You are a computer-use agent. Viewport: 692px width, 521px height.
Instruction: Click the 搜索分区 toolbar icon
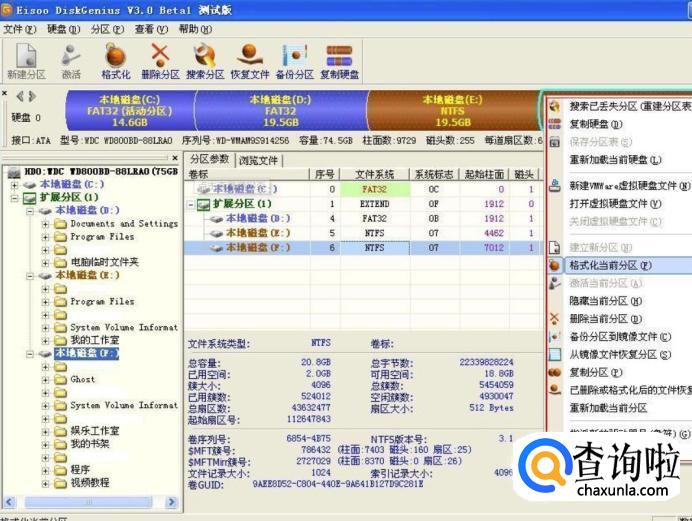pos(205,61)
